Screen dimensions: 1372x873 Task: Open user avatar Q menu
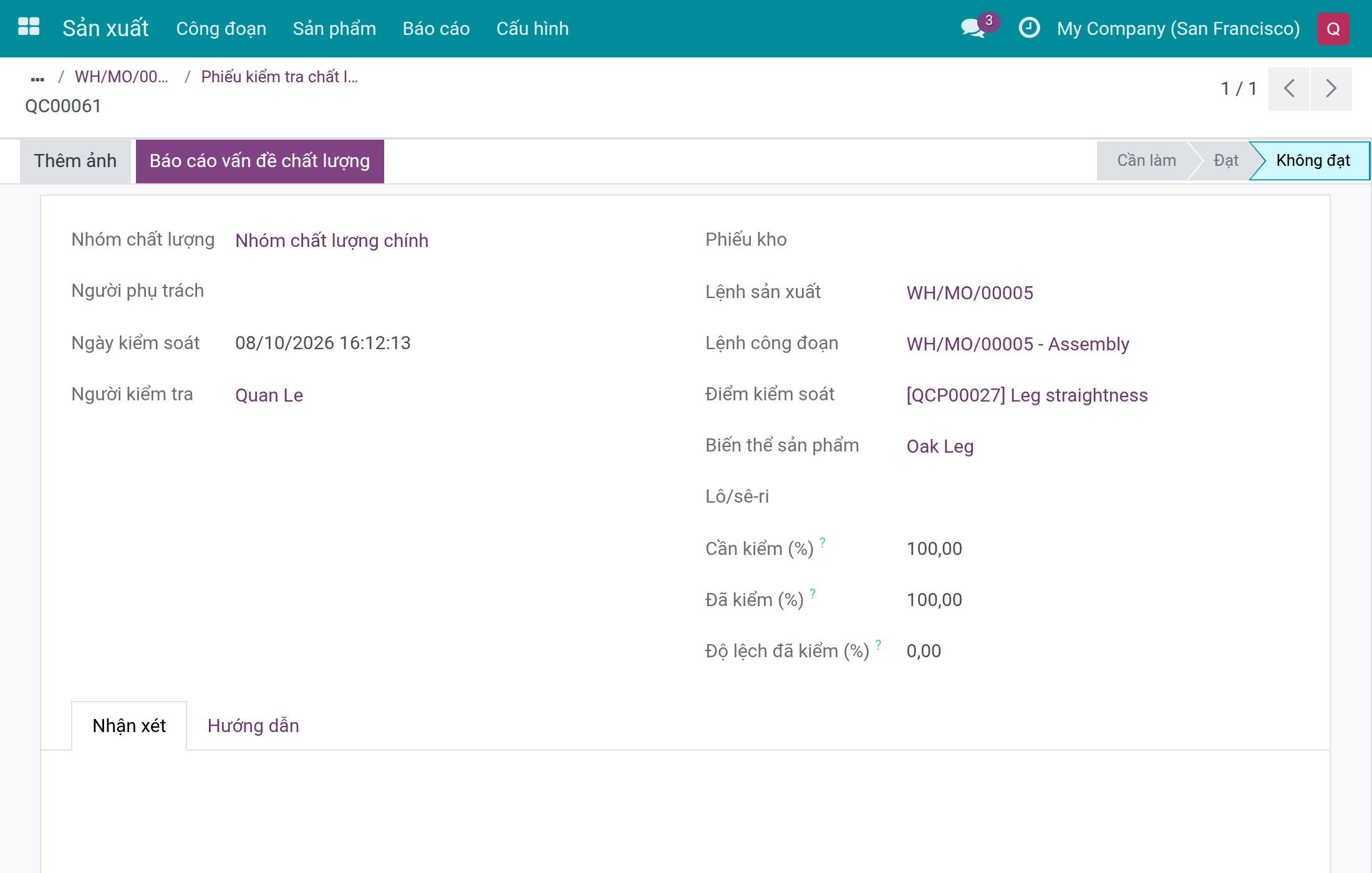[x=1333, y=29]
